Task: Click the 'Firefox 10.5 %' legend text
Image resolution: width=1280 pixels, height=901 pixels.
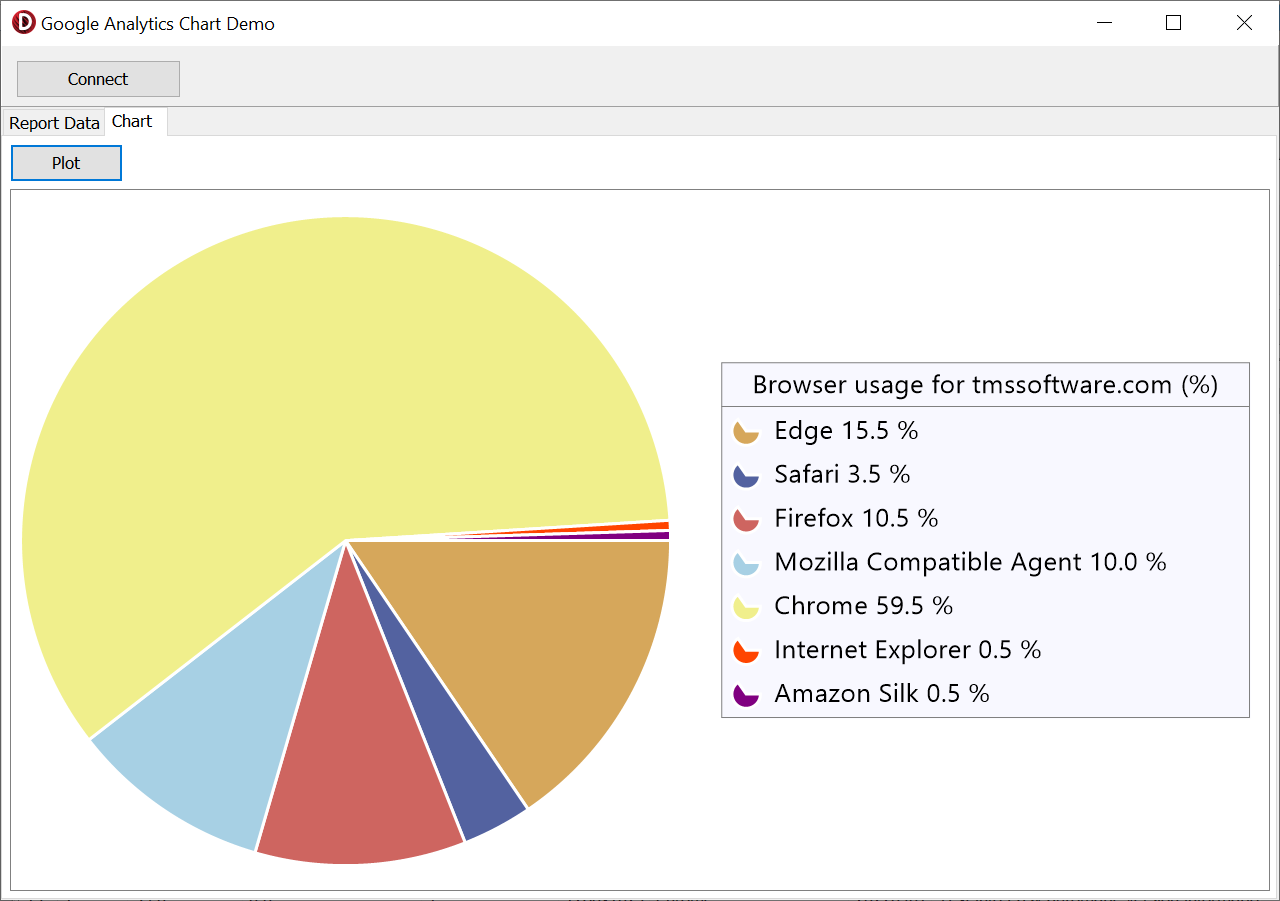Action: (x=856, y=519)
